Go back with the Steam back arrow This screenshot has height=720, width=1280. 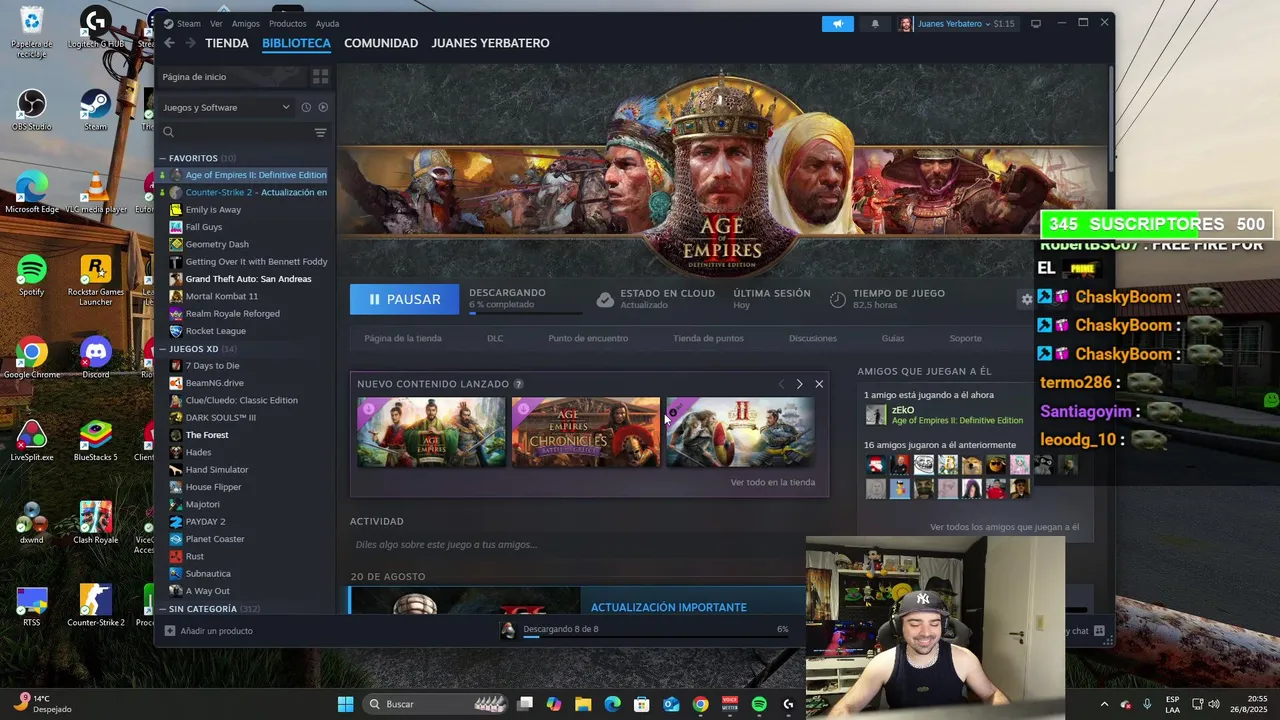(x=169, y=43)
